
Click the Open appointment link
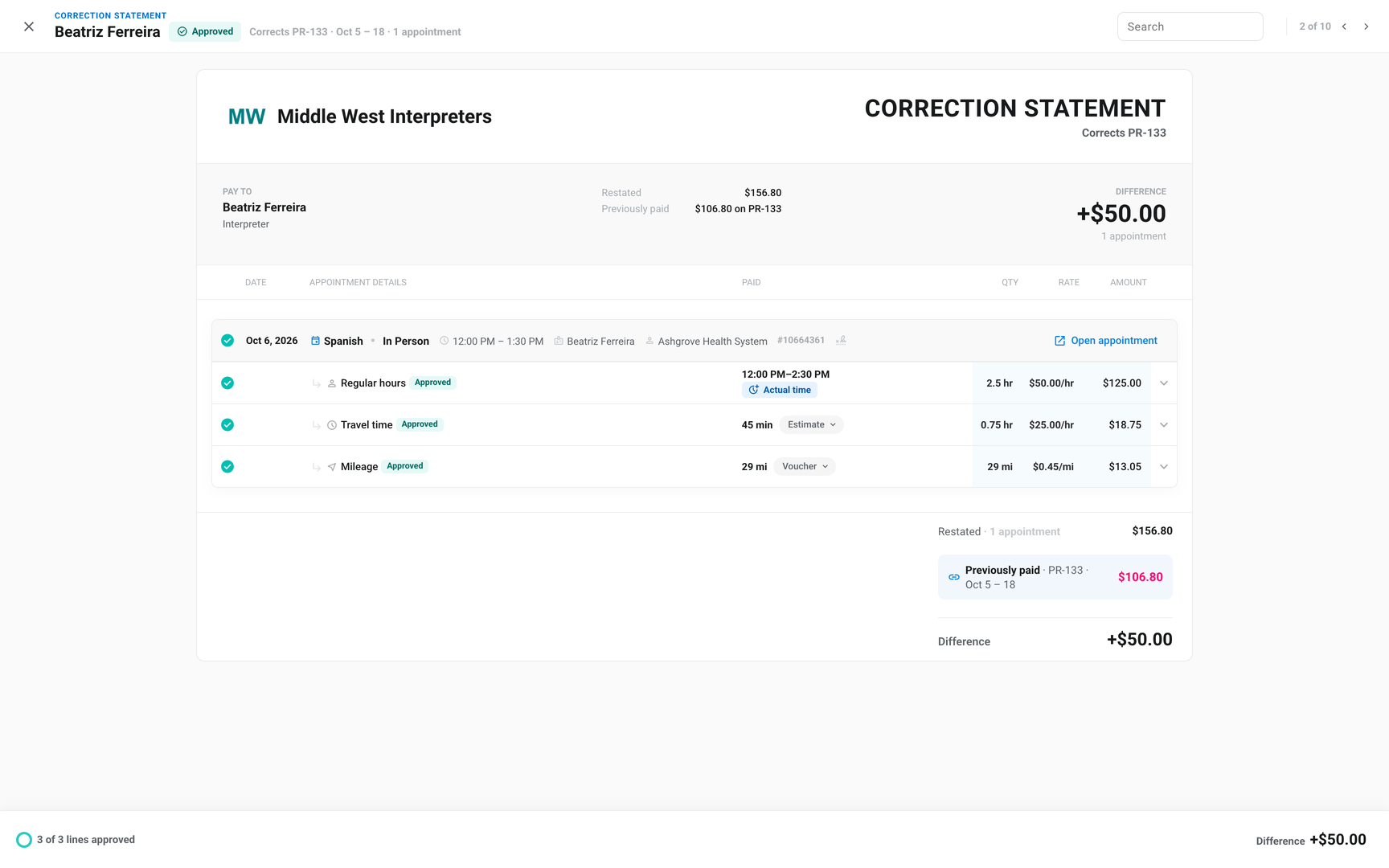(x=1106, y=341)
